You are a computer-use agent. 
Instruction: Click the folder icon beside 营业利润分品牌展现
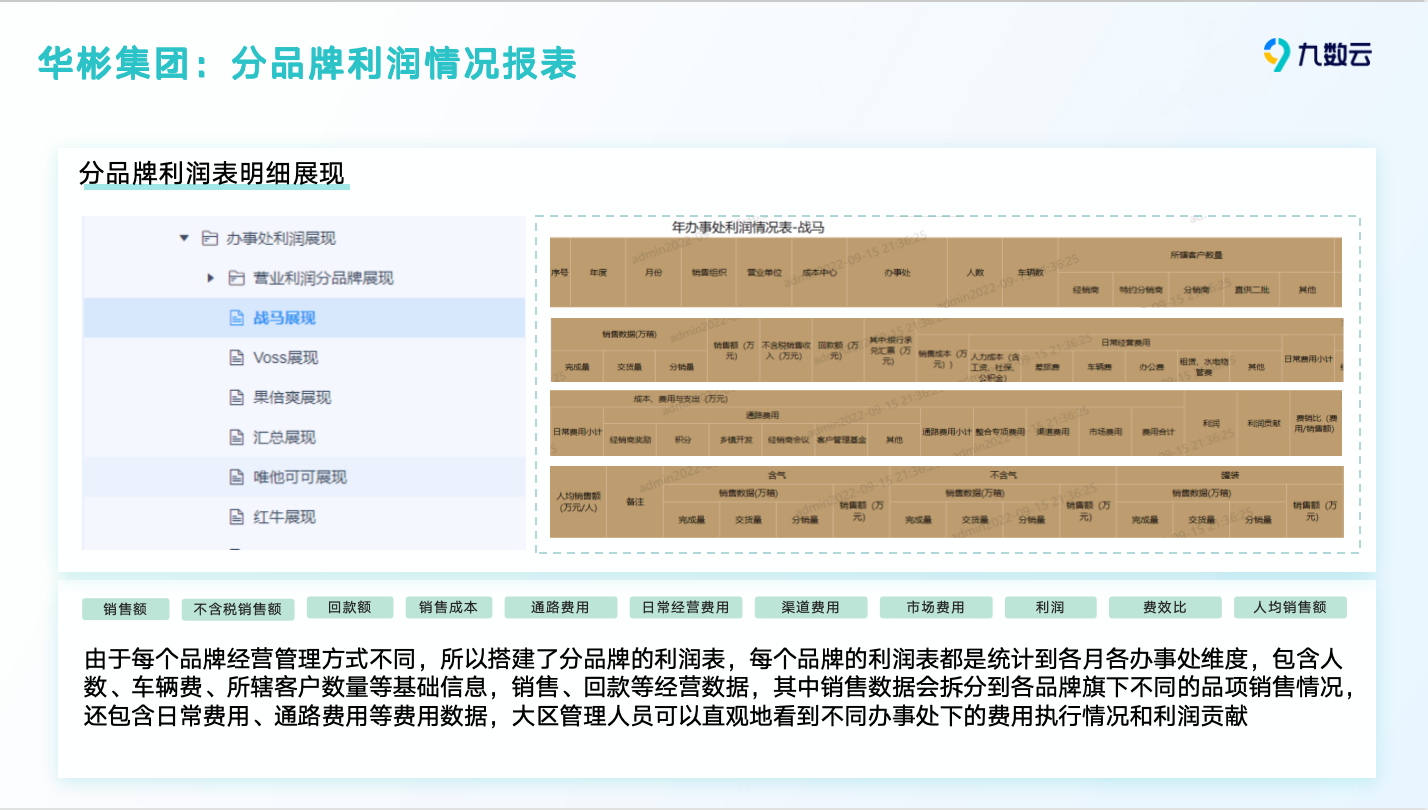(237, 278)
